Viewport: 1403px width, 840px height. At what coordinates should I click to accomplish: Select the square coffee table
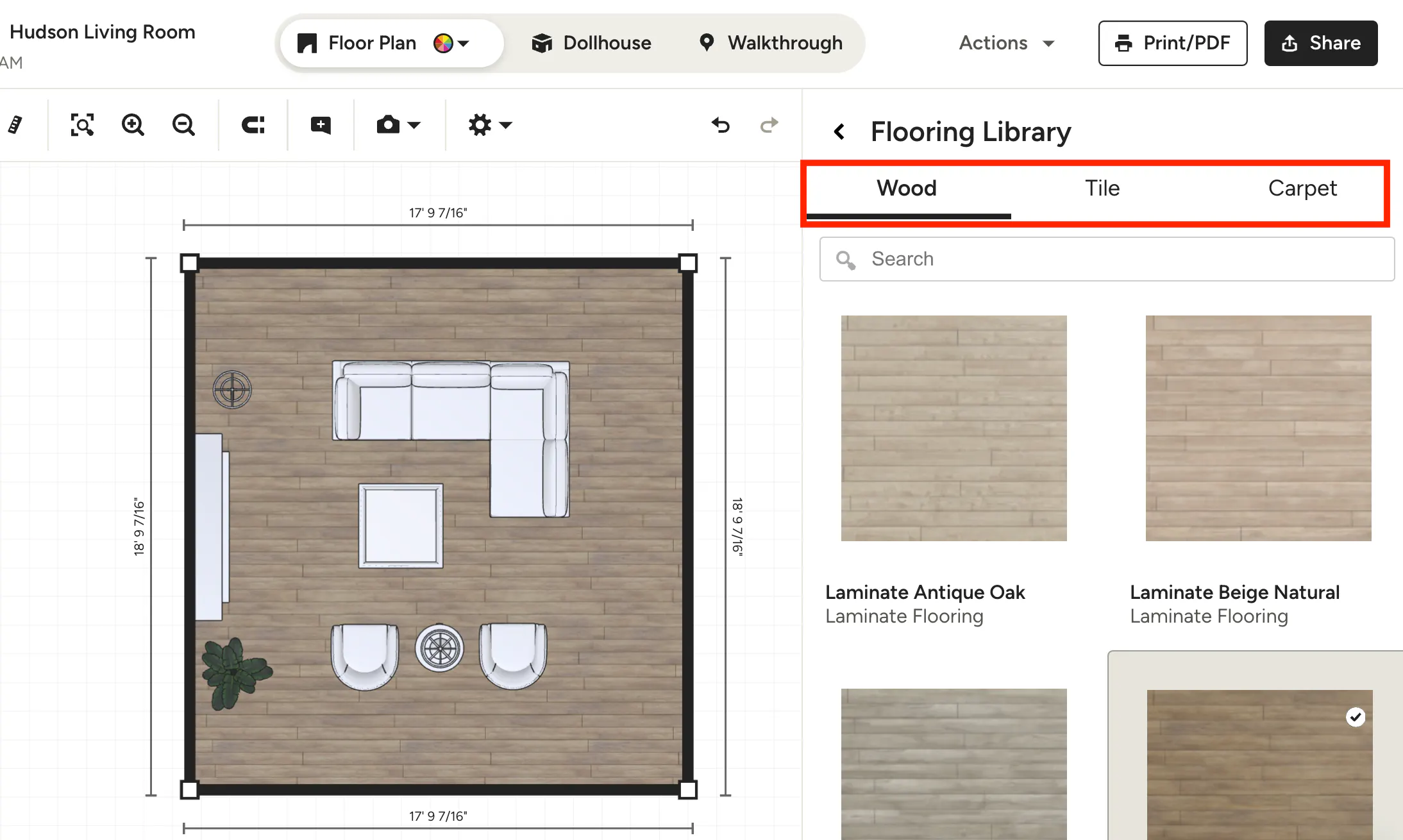[x=401, y=526]
